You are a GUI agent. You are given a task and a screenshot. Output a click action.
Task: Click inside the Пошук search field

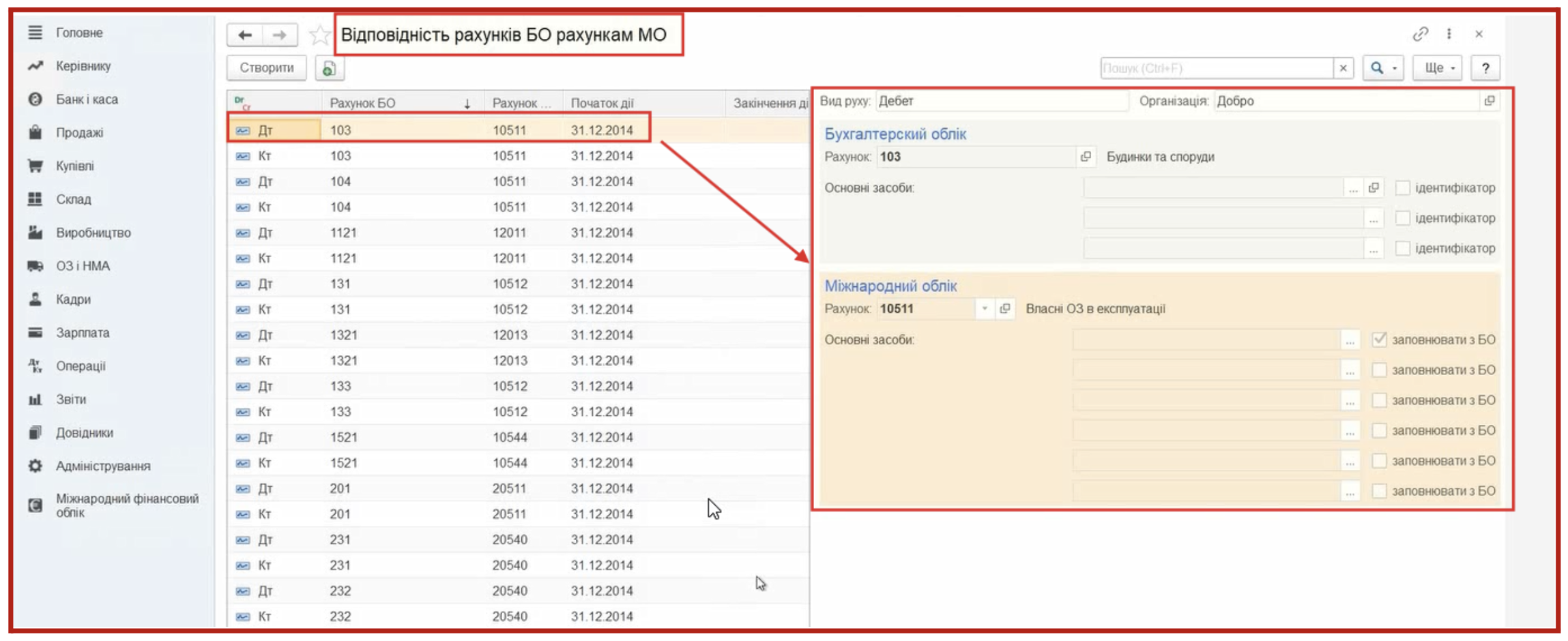click(x=1217, y=68)
